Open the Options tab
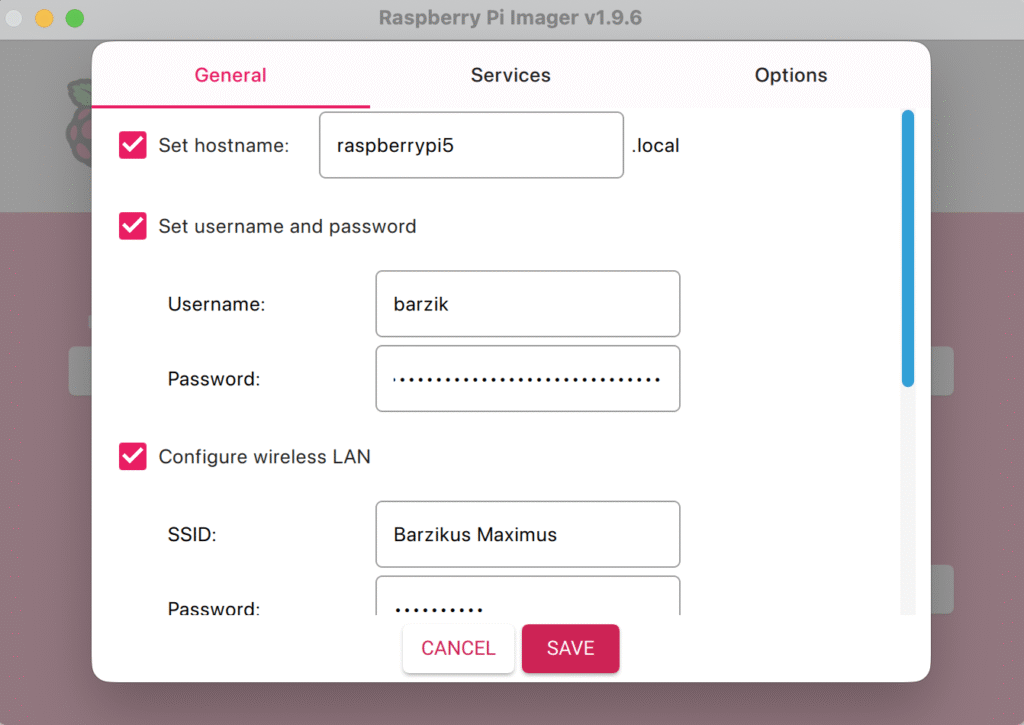The height and width of the screenshot is (725, 1024). point(790,75)
